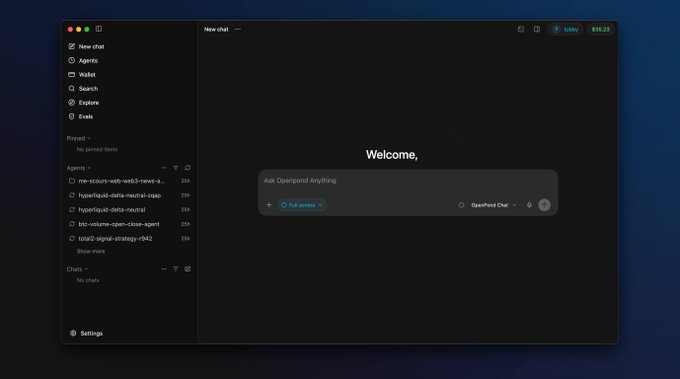This screenshot has height=379, width=680.
Task: Click the No chats text
Action: coord(88,281)
